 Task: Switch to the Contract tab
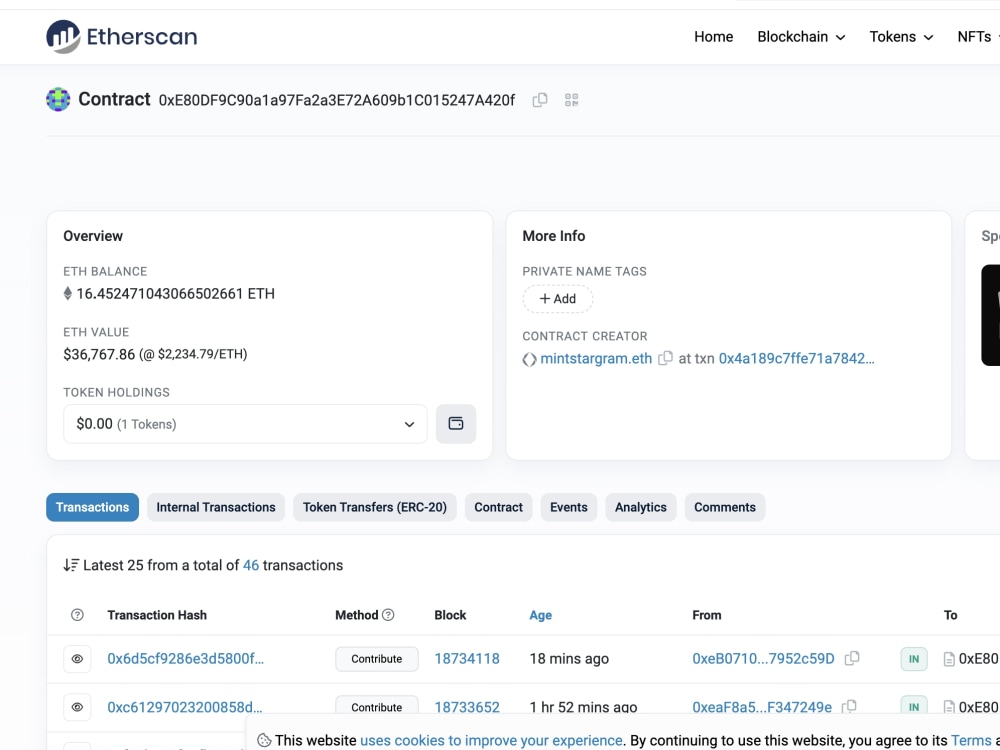point(498,507)
